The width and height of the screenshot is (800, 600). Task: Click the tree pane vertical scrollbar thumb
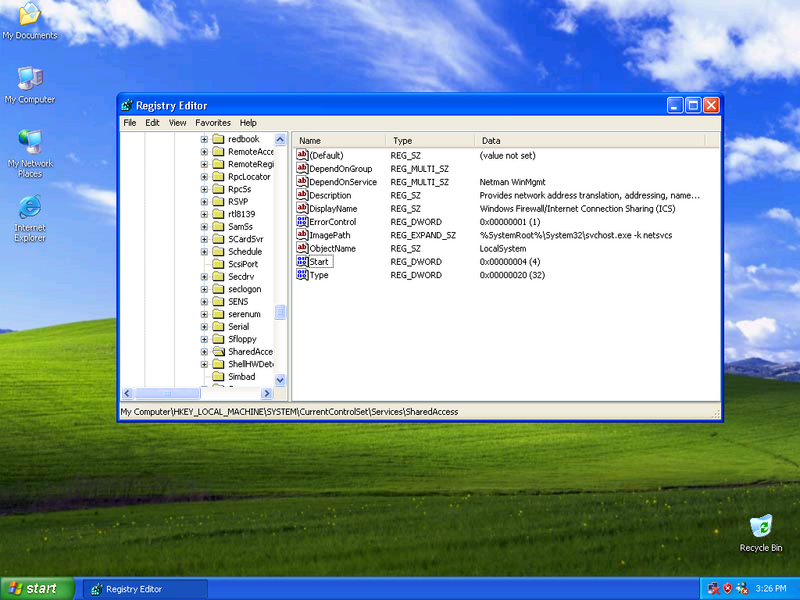[x=280, y=312]
